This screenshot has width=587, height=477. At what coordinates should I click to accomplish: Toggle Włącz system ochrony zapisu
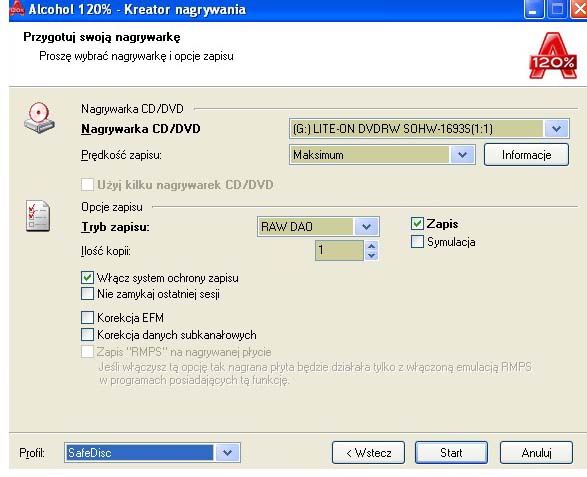87,278
